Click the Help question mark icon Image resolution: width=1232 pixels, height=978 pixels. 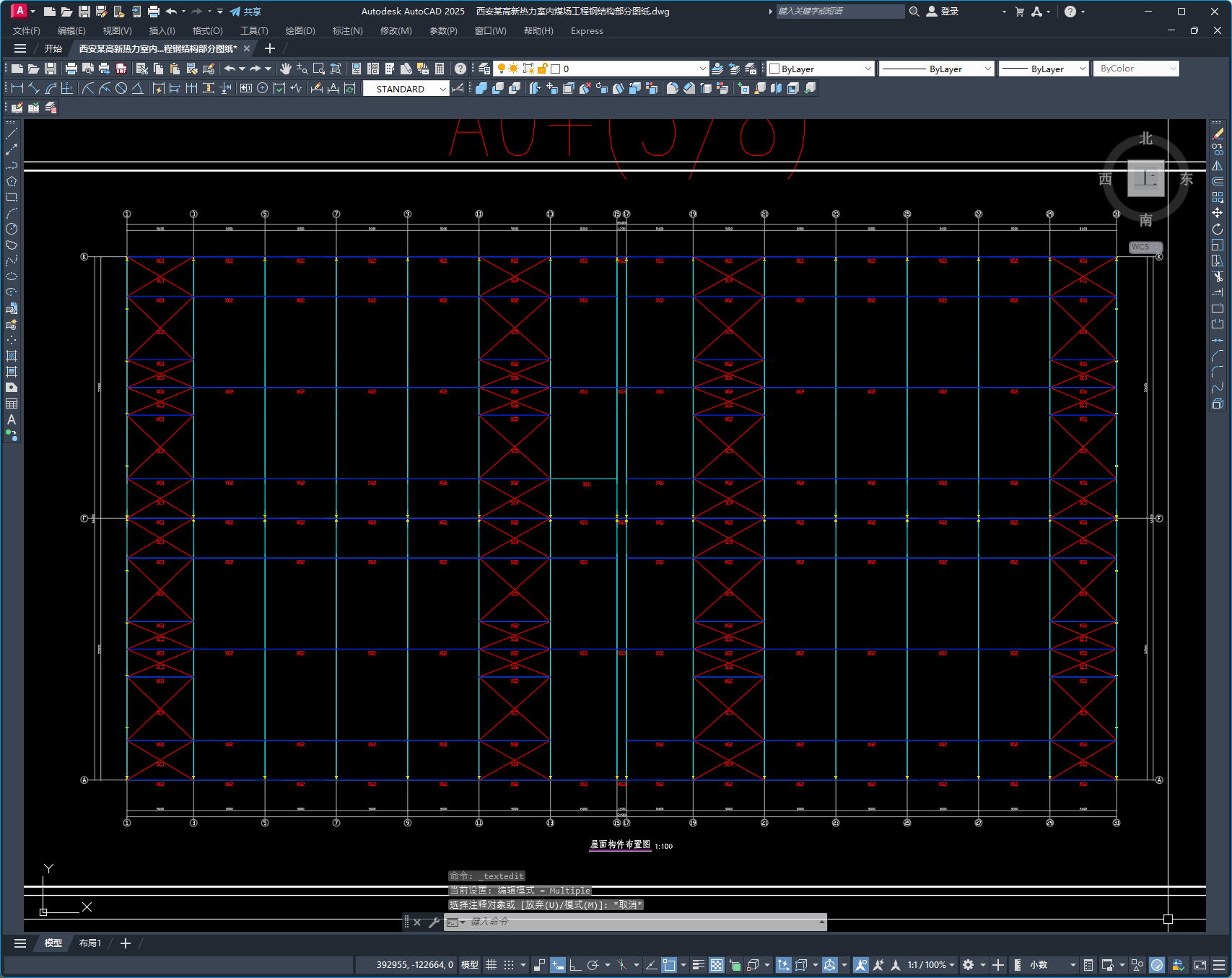point(460,69)
